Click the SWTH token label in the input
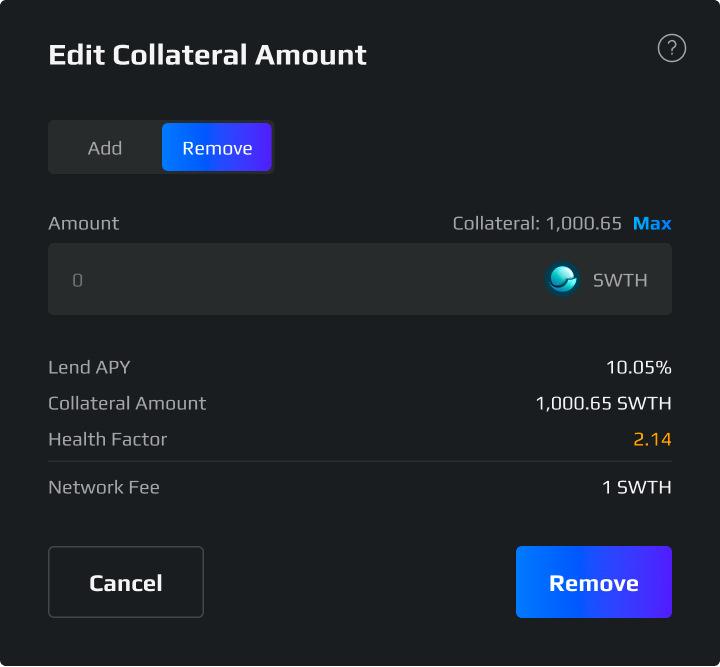The image size is (720, 667). click(620, 280)
